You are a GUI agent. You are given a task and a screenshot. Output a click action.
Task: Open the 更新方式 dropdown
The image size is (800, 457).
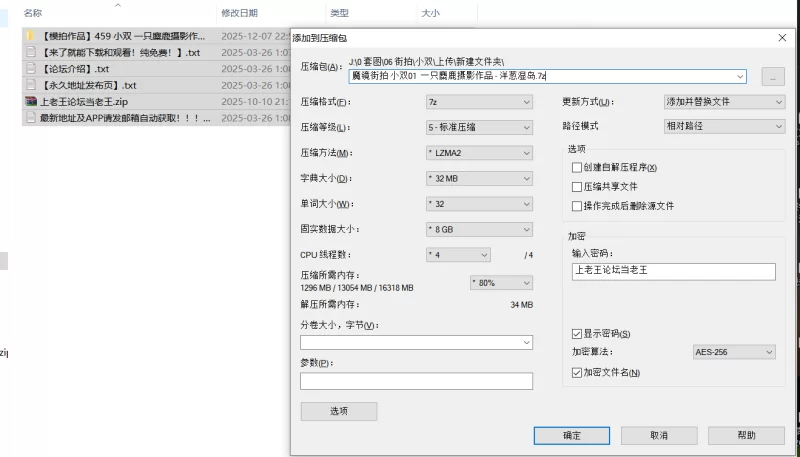click(x=724, y=101)
